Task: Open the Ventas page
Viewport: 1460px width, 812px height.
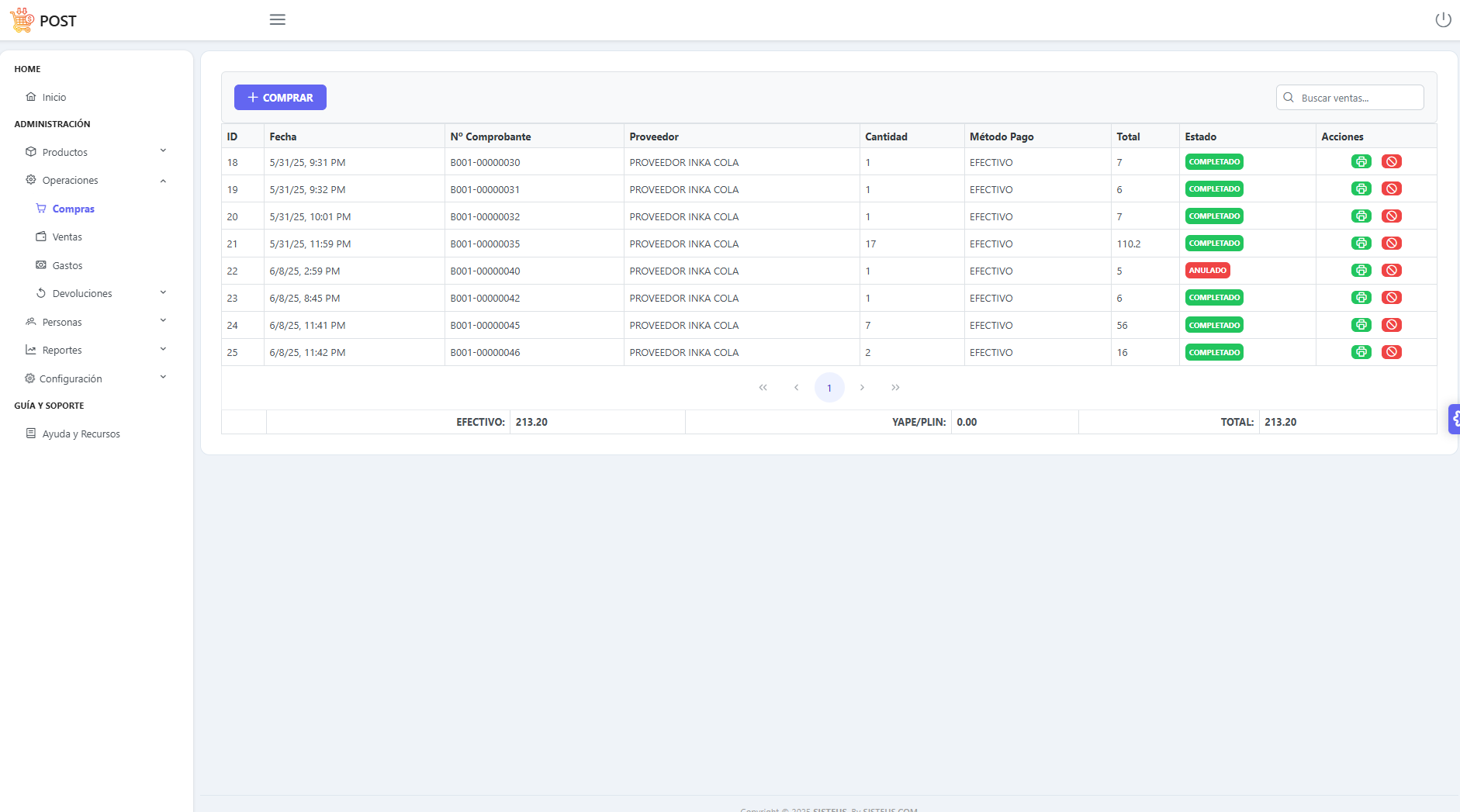Action: [x=67, y=237]
